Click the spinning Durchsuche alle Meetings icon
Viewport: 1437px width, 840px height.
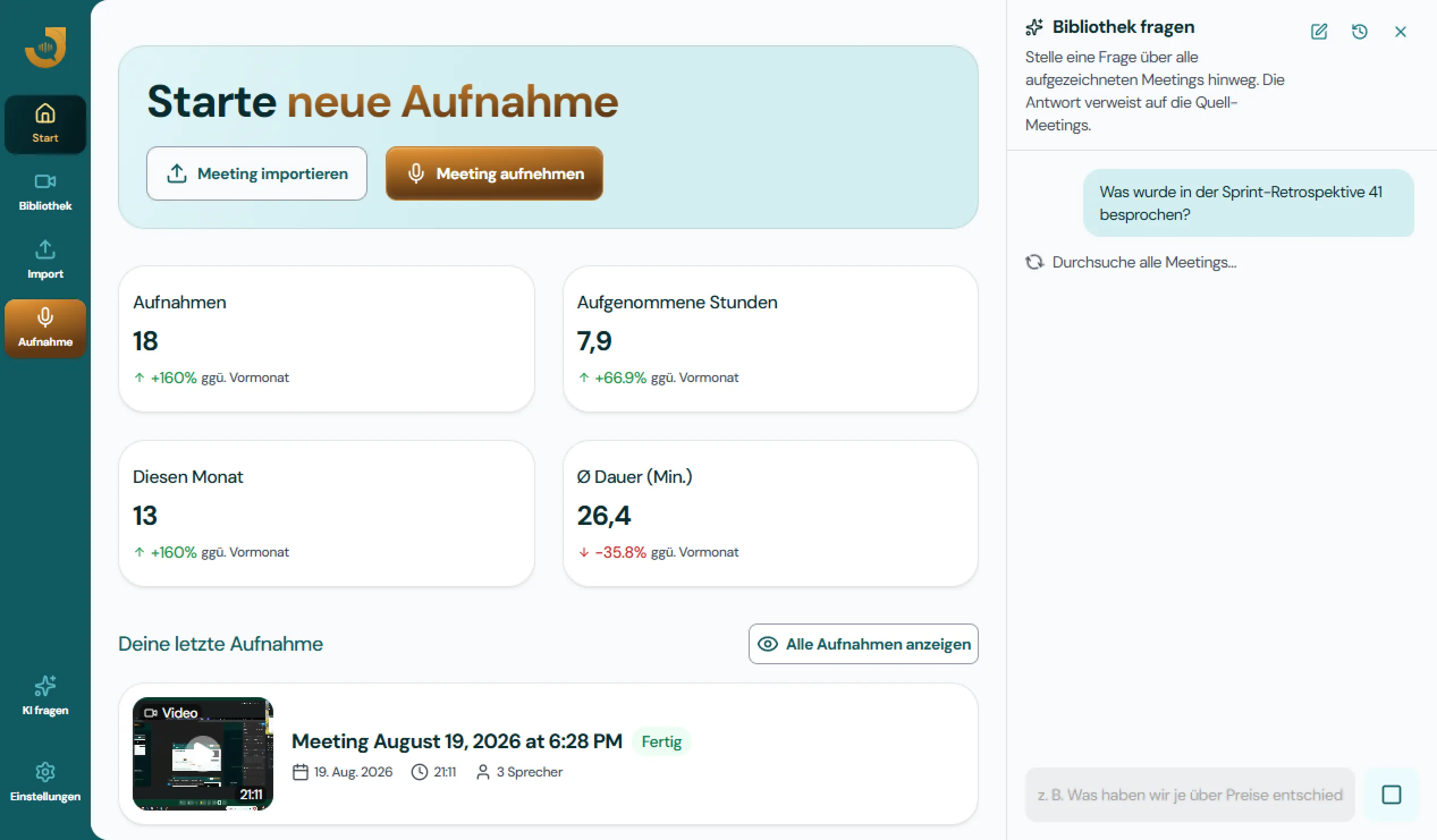coord(1034,262)
